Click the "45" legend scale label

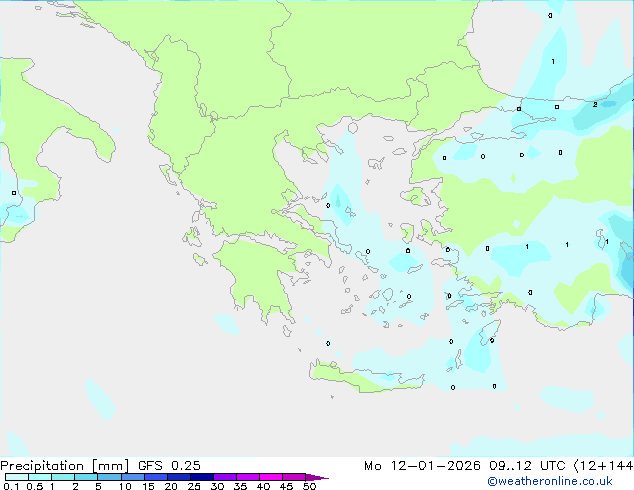point(286,486)
